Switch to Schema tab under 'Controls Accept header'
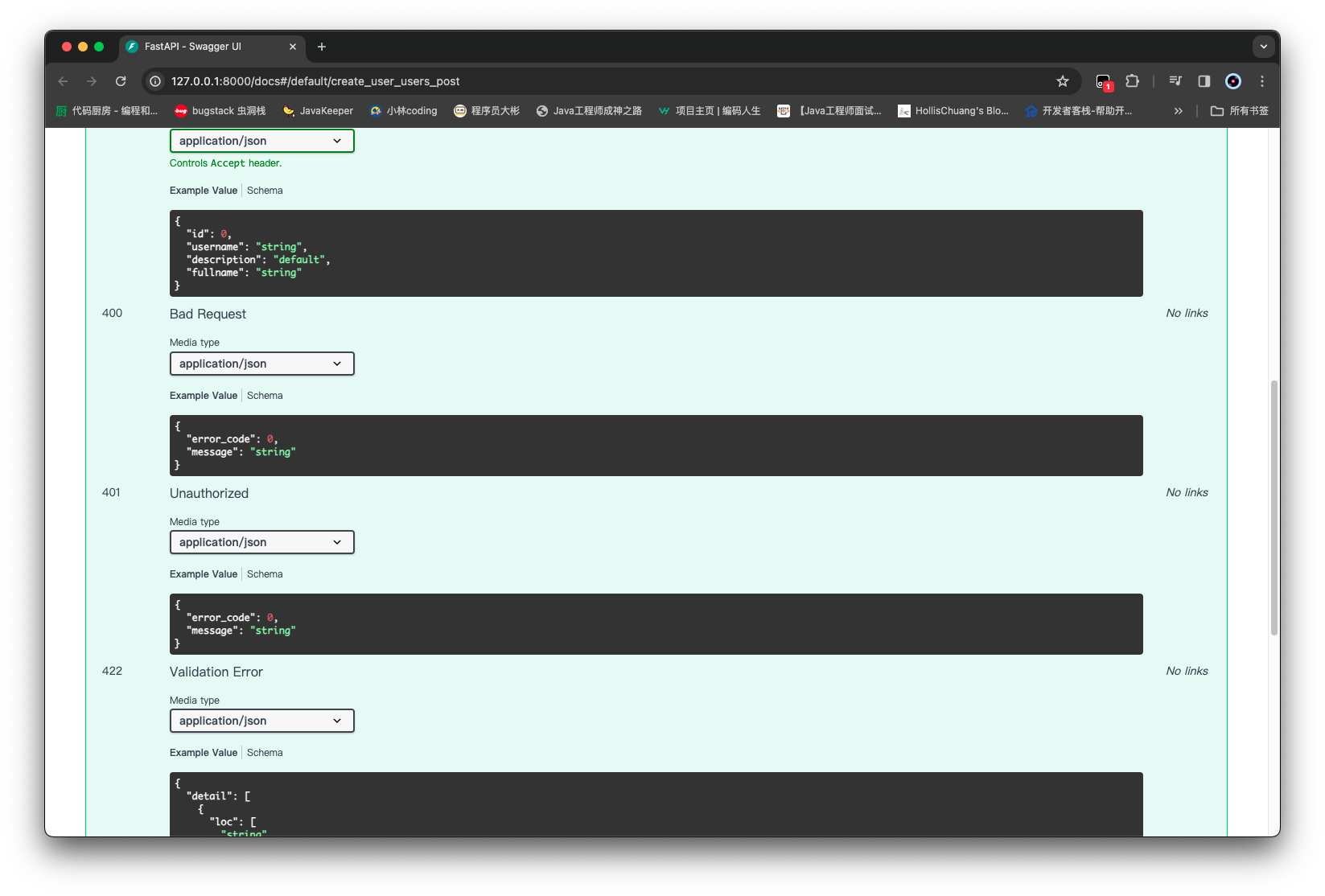The image size is (1325, 896). 265,191
